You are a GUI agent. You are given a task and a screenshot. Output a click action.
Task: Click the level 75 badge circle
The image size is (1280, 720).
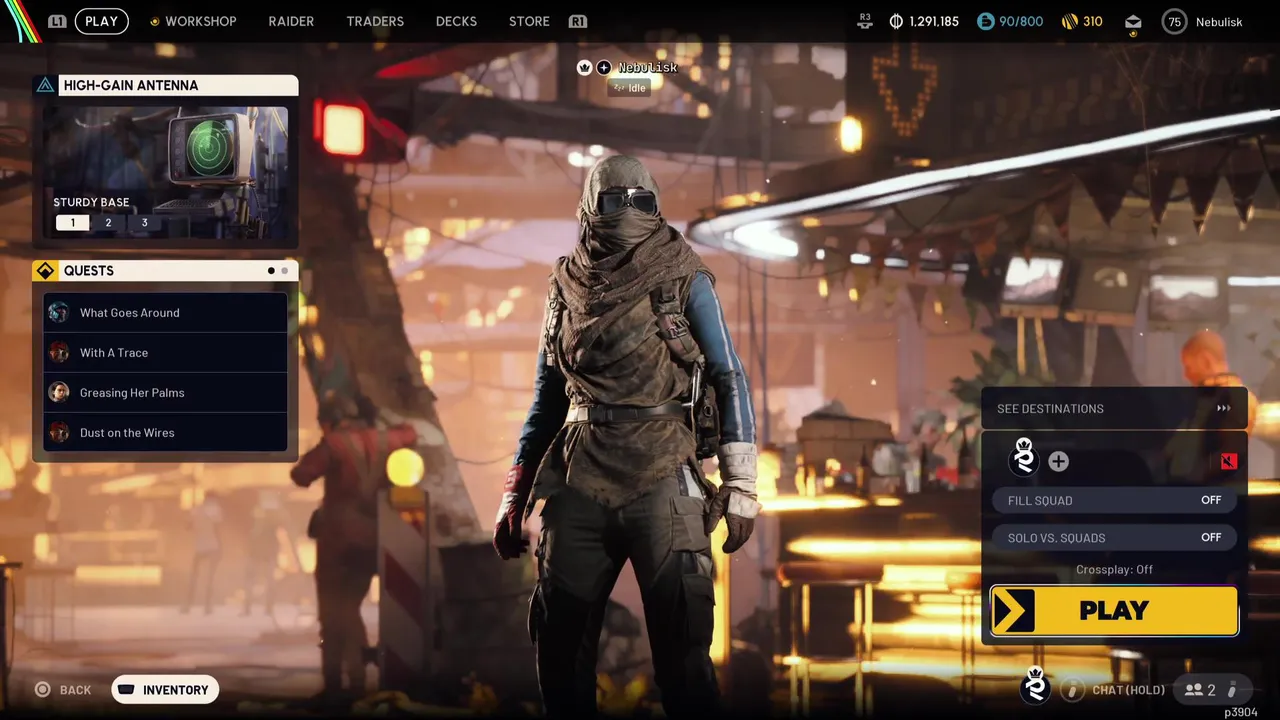point(1174,21)
